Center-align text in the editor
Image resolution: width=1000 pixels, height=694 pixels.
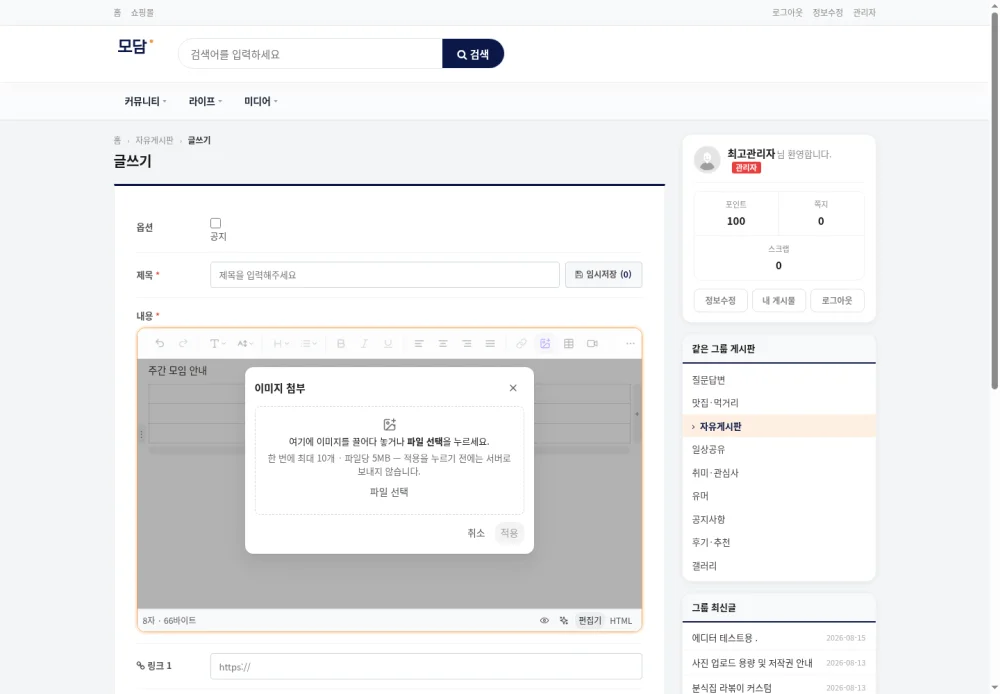pos(443,344)
